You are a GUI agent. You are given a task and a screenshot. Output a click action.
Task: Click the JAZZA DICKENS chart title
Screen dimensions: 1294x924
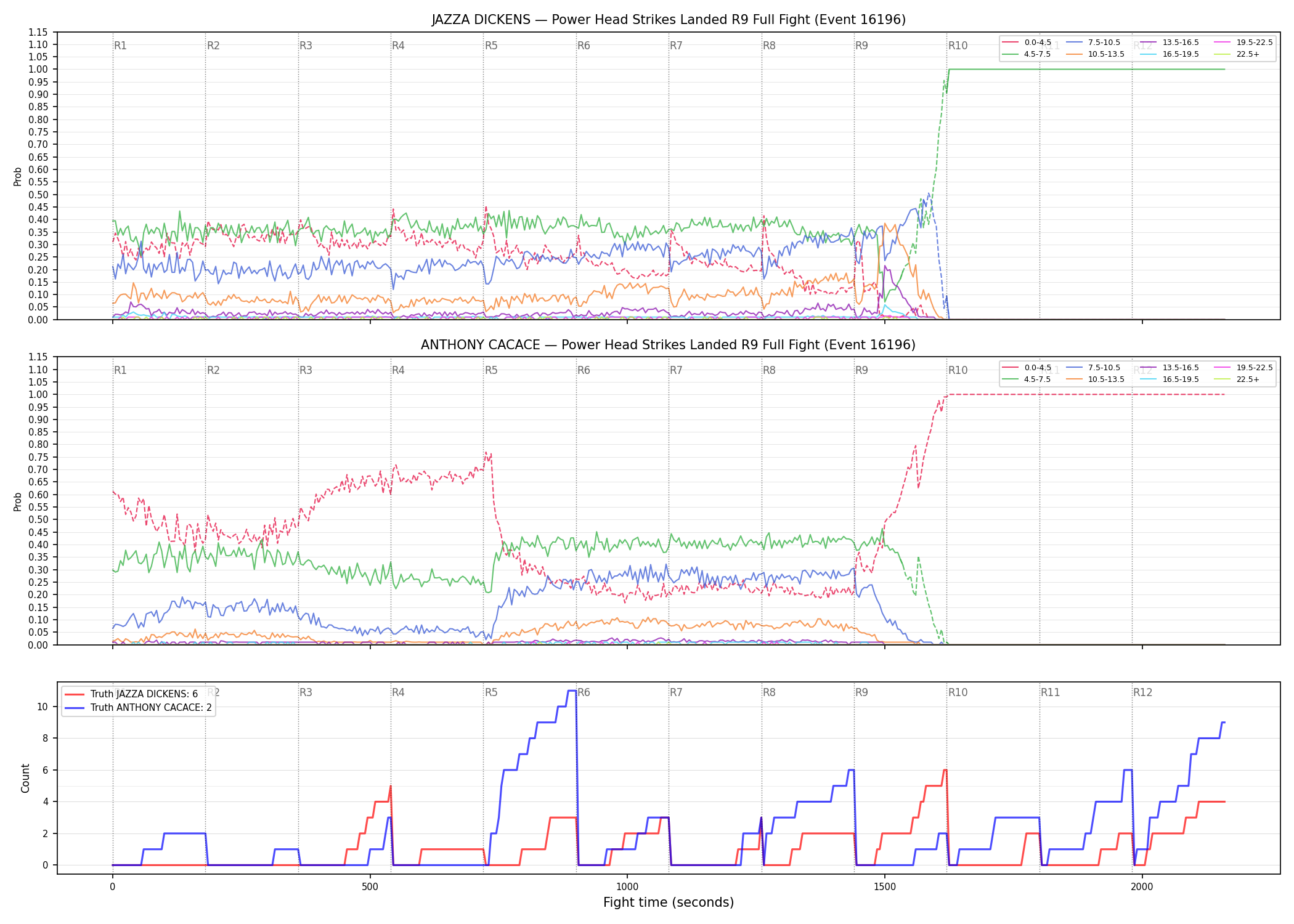point(669,20)
